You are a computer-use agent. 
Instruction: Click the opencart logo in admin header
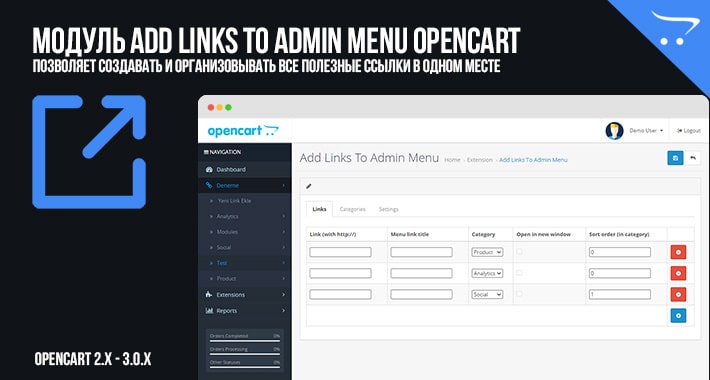243,131
